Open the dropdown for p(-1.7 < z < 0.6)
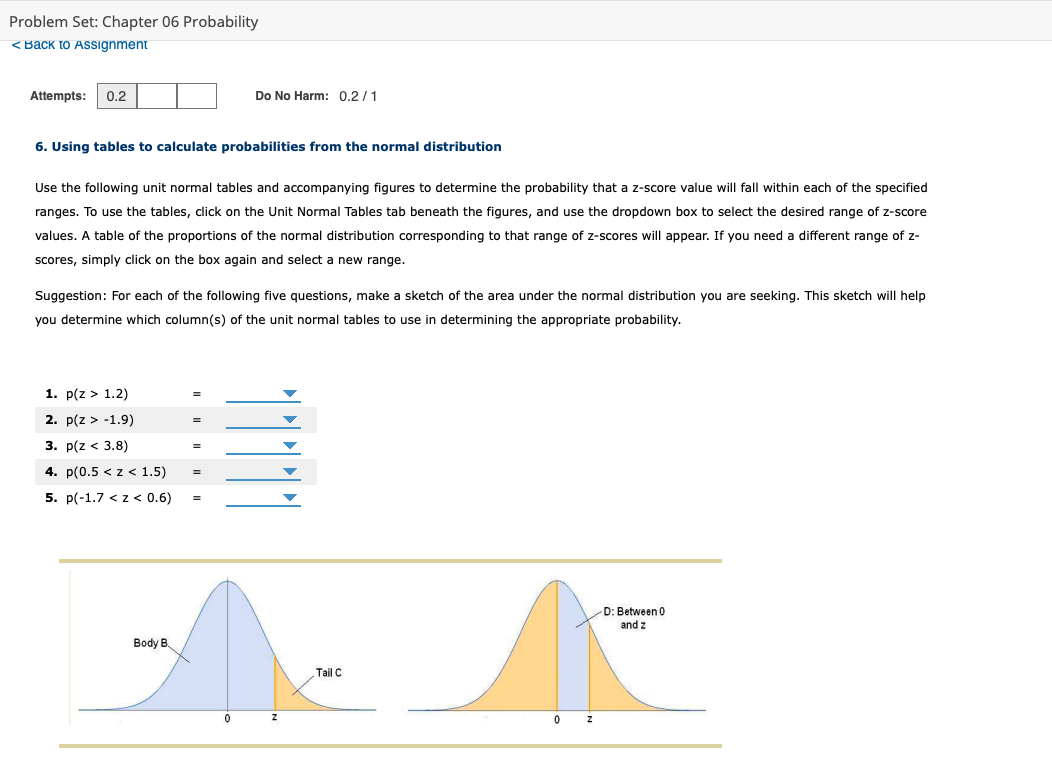Screen dimensions: 1052x769 [288, 496]
